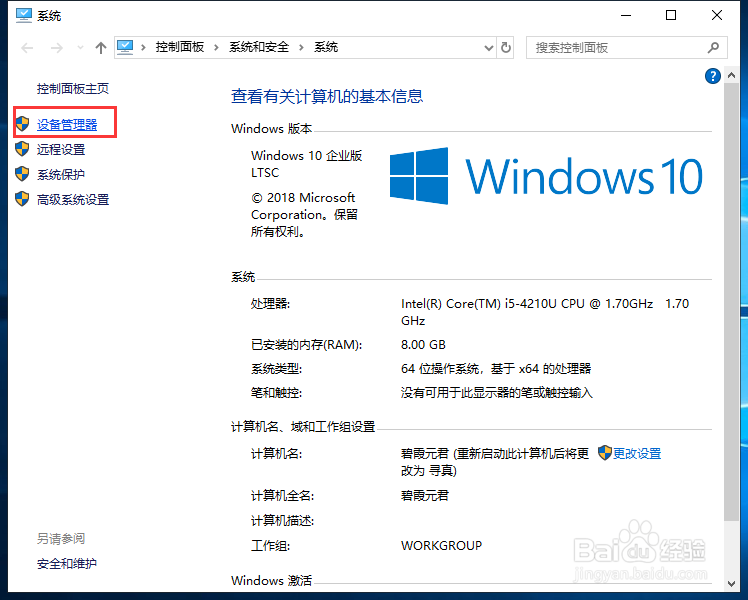Image resolution: width=748 pixels, height=600 pixels.
Task: Maximize the 系统 window
Action: [x=671, y=15]
